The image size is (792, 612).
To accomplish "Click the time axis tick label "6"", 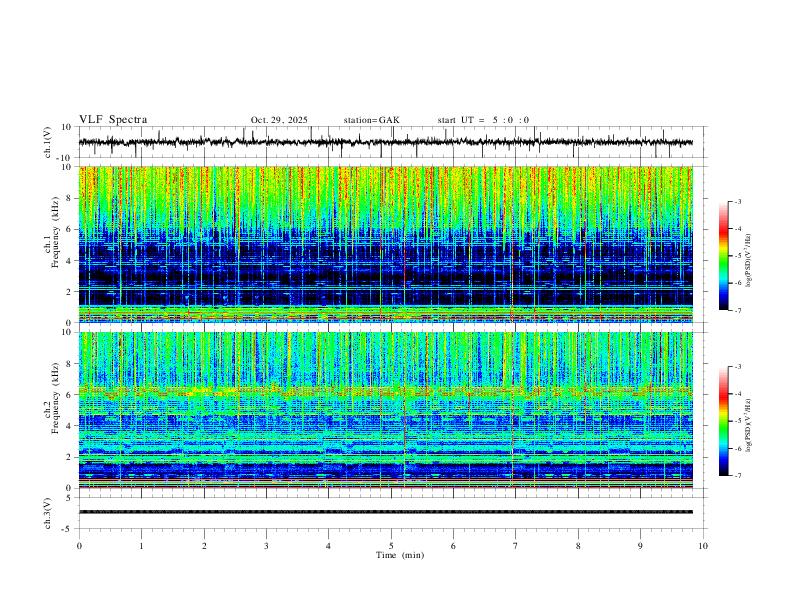I will click(453, 546).
